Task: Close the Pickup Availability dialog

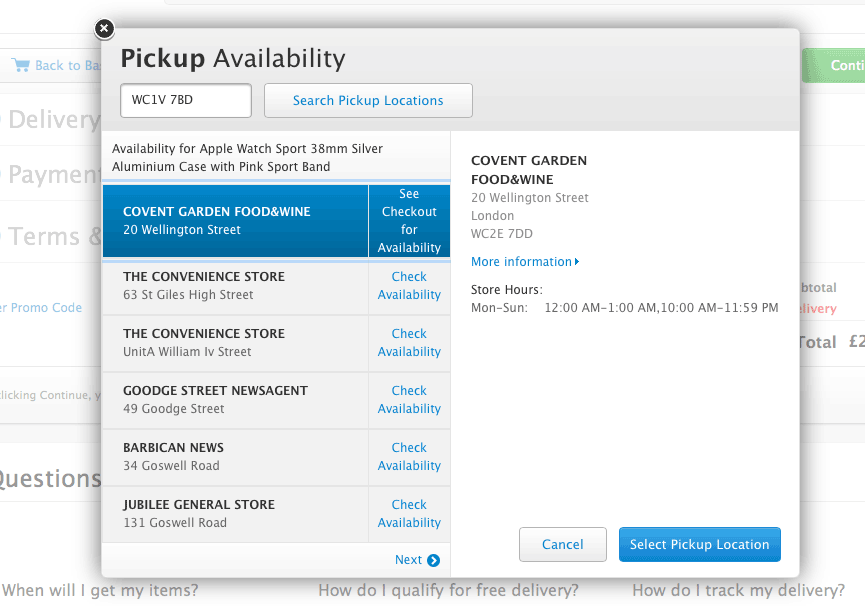Action: [x=104, y=29]
